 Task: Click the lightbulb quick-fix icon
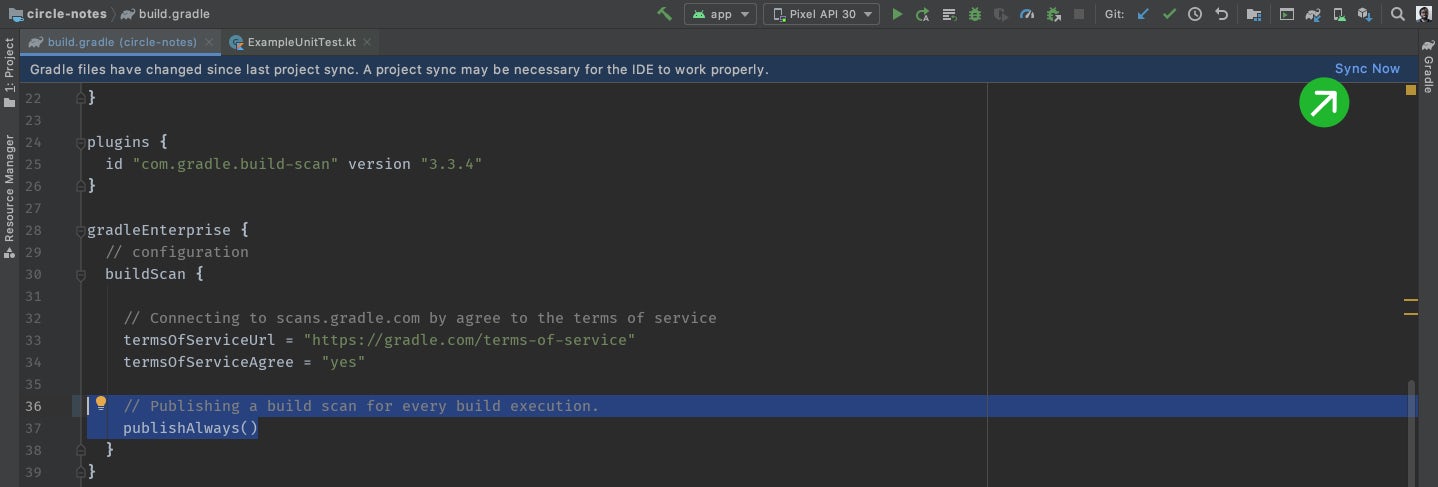[100, 404]
